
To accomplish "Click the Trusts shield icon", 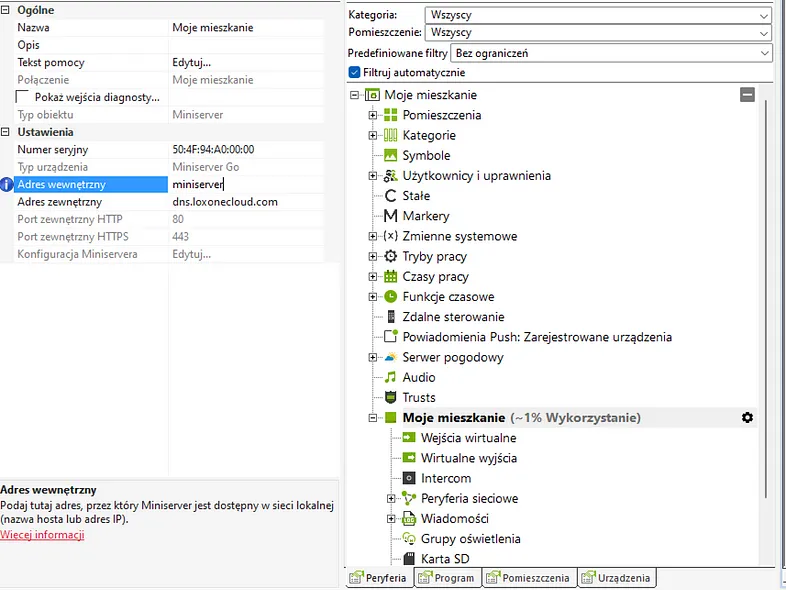I will pyautogui.click(x=390, y=398).
